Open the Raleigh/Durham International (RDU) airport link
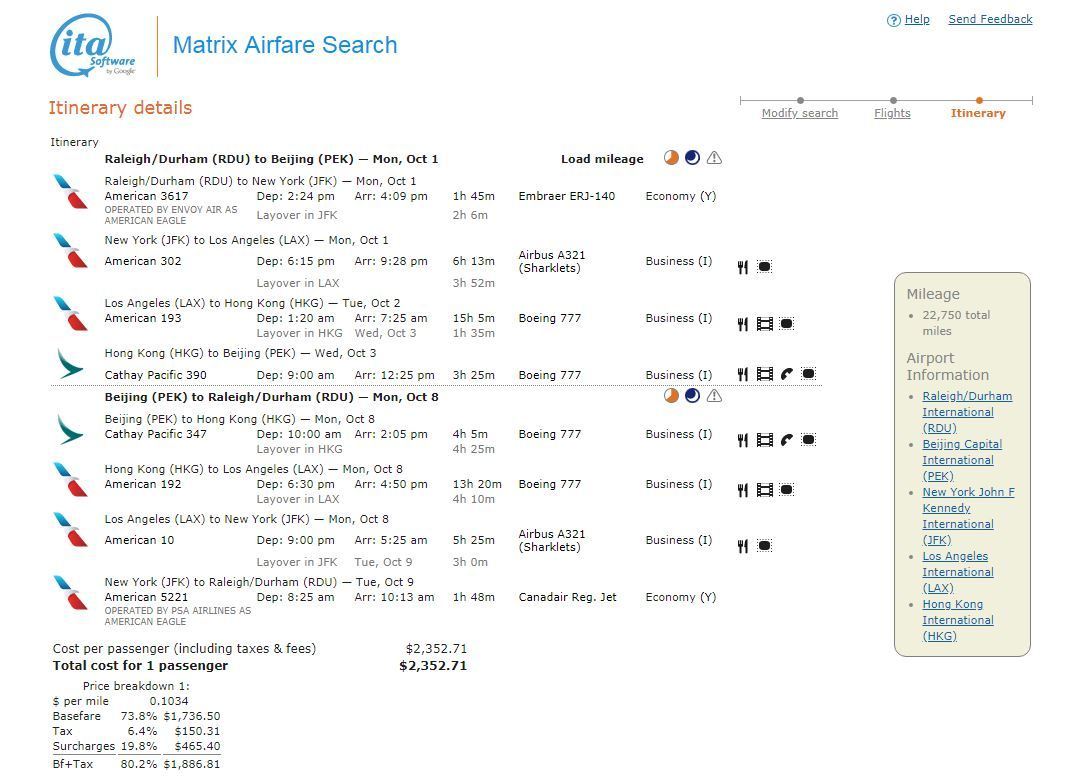This screenshot has height=777, width=1074. pyautogui.click(x=967, y=412)
